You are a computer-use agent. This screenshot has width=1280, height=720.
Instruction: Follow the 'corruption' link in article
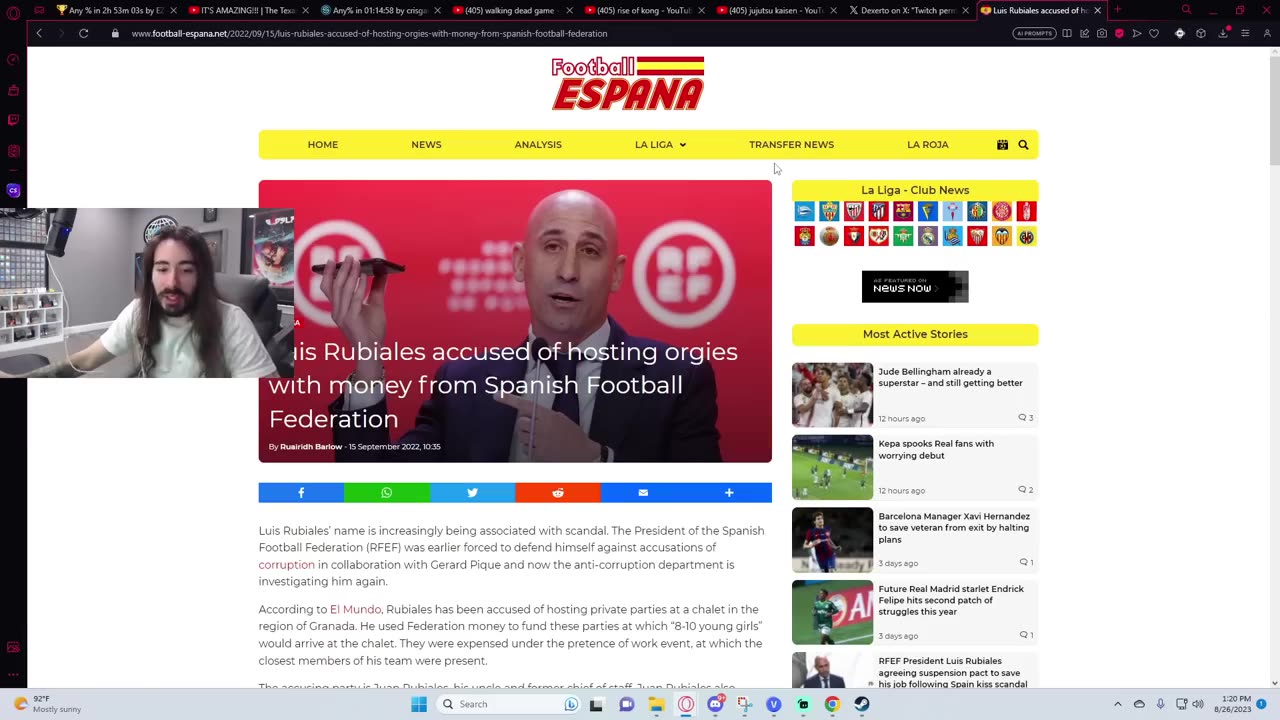[287, 565]
